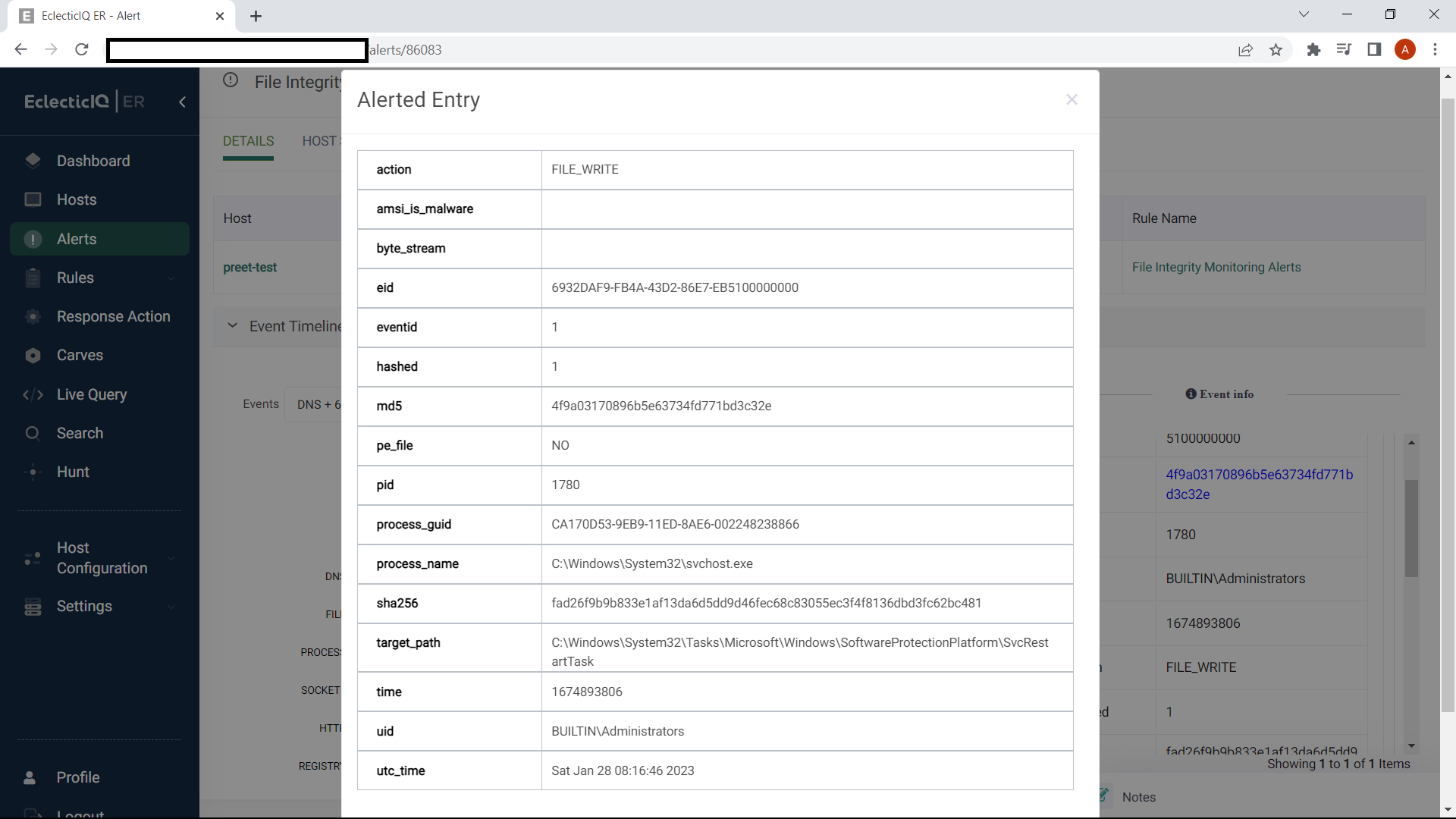
Task: Open Hunt from sidebar icon
Action: coord(33,472)
